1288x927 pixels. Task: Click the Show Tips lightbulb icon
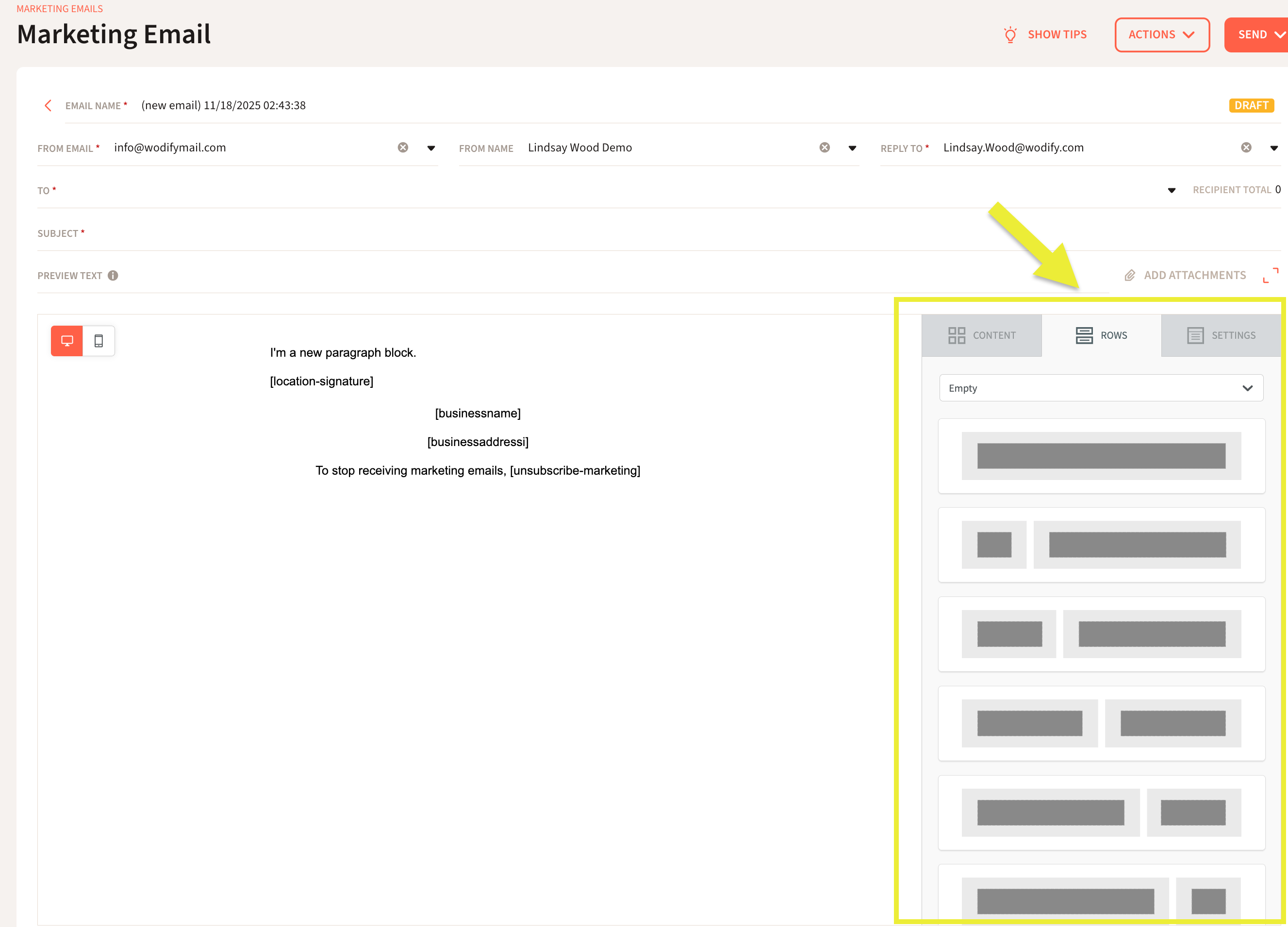(1010, 34)
